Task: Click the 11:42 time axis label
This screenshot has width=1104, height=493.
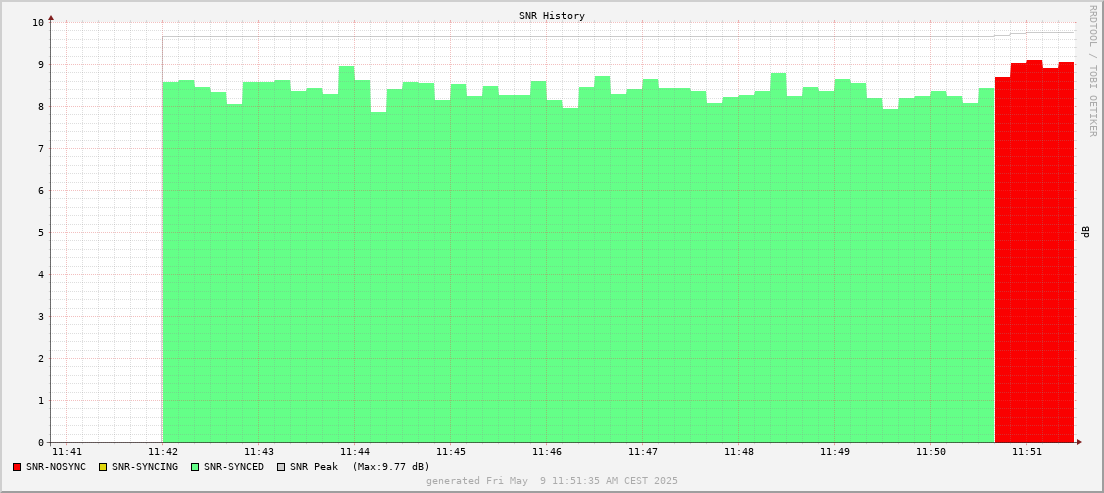Action: pyautogui.click(x=163, y=451)
